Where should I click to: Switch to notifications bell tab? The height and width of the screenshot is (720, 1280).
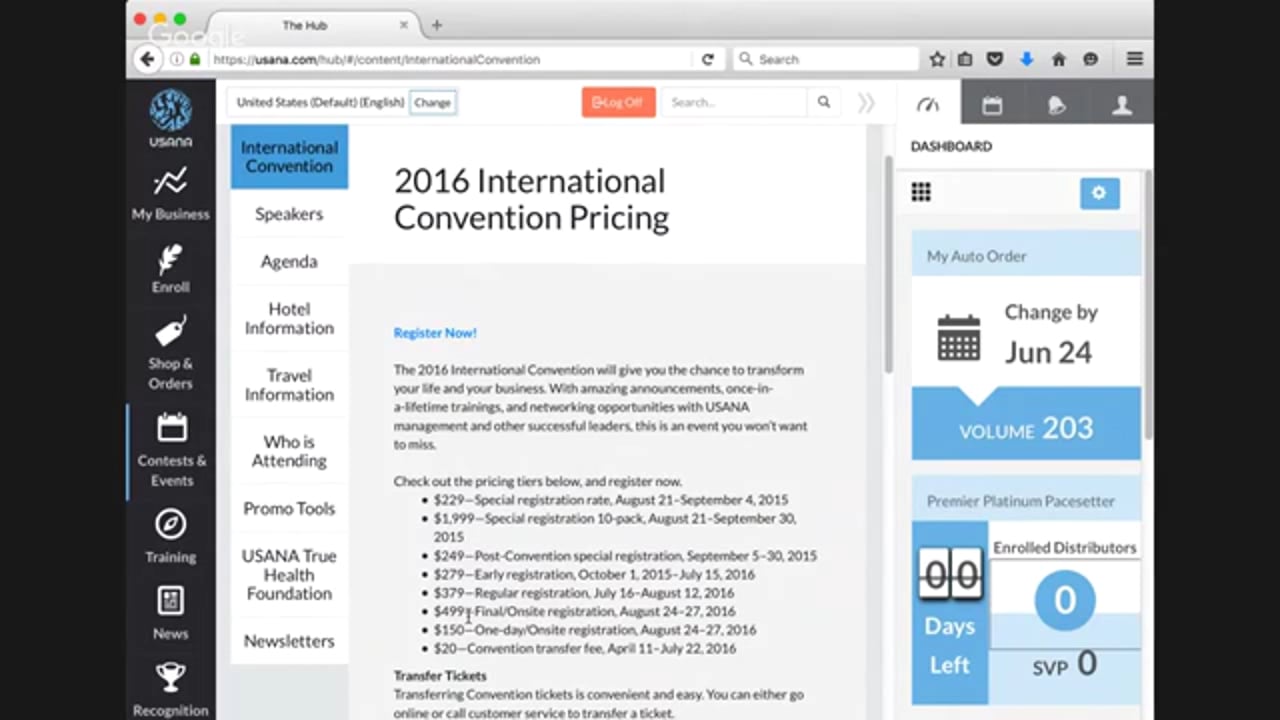[x=1056, y=104]
